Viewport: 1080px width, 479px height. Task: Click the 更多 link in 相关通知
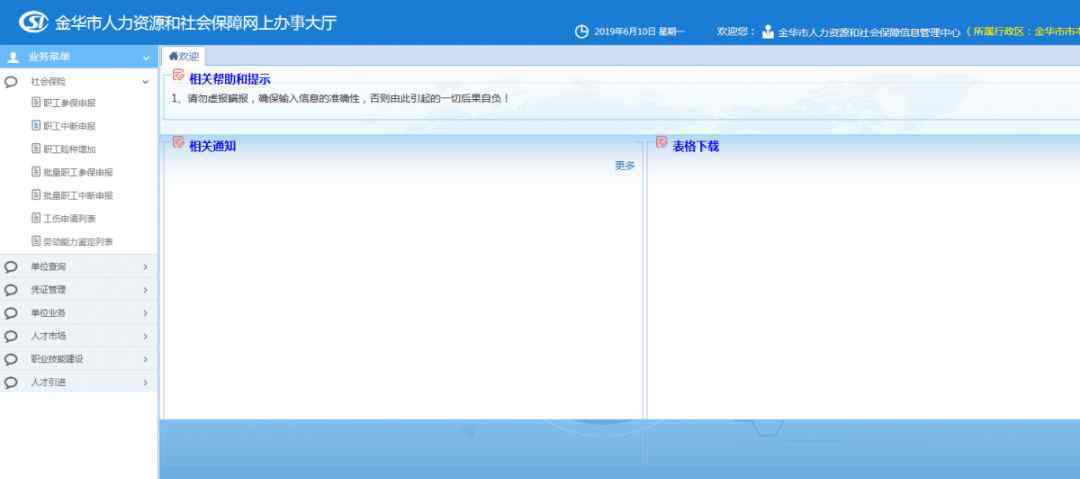coord(624,165)
